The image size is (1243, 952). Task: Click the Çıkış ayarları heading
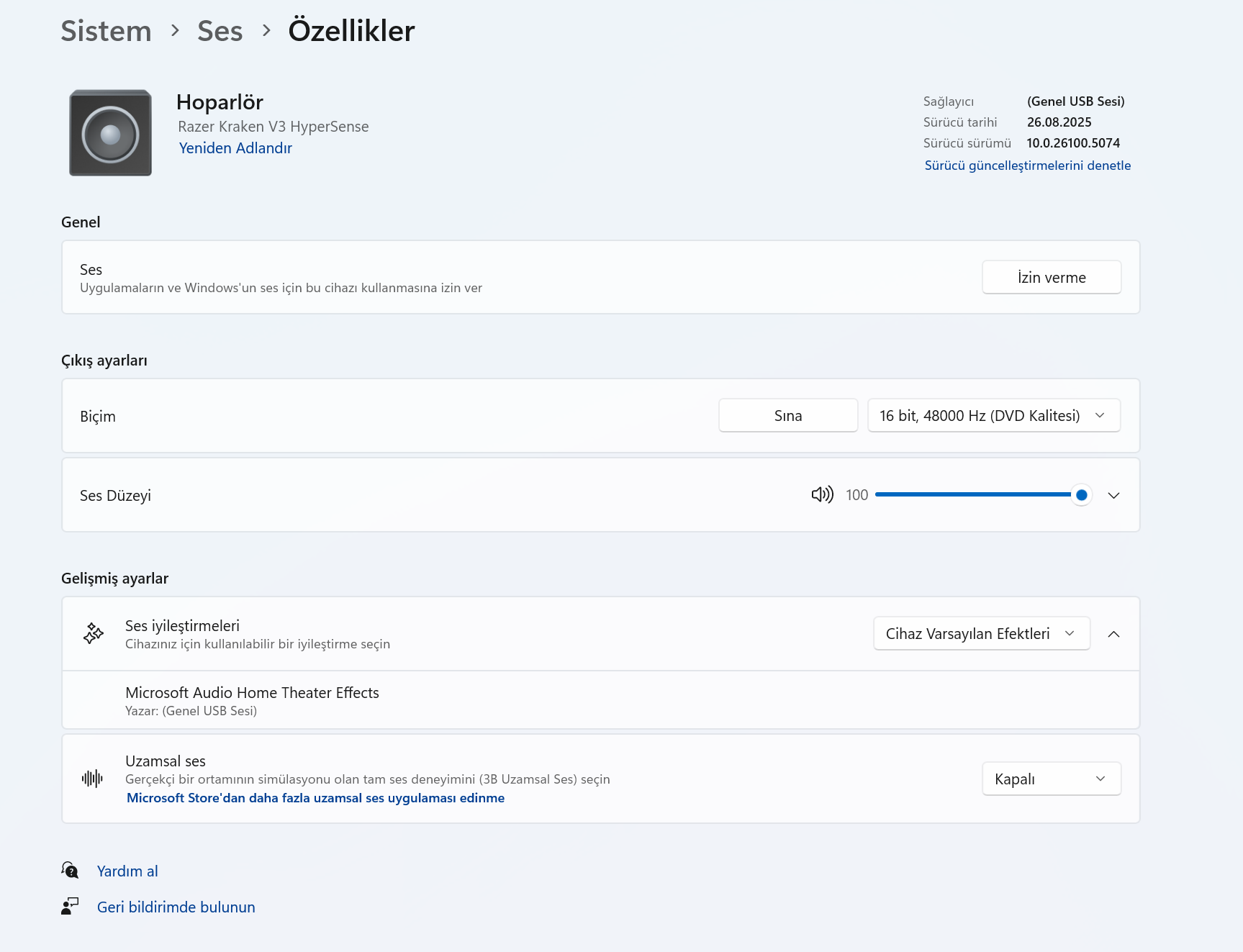coord(104,361)
